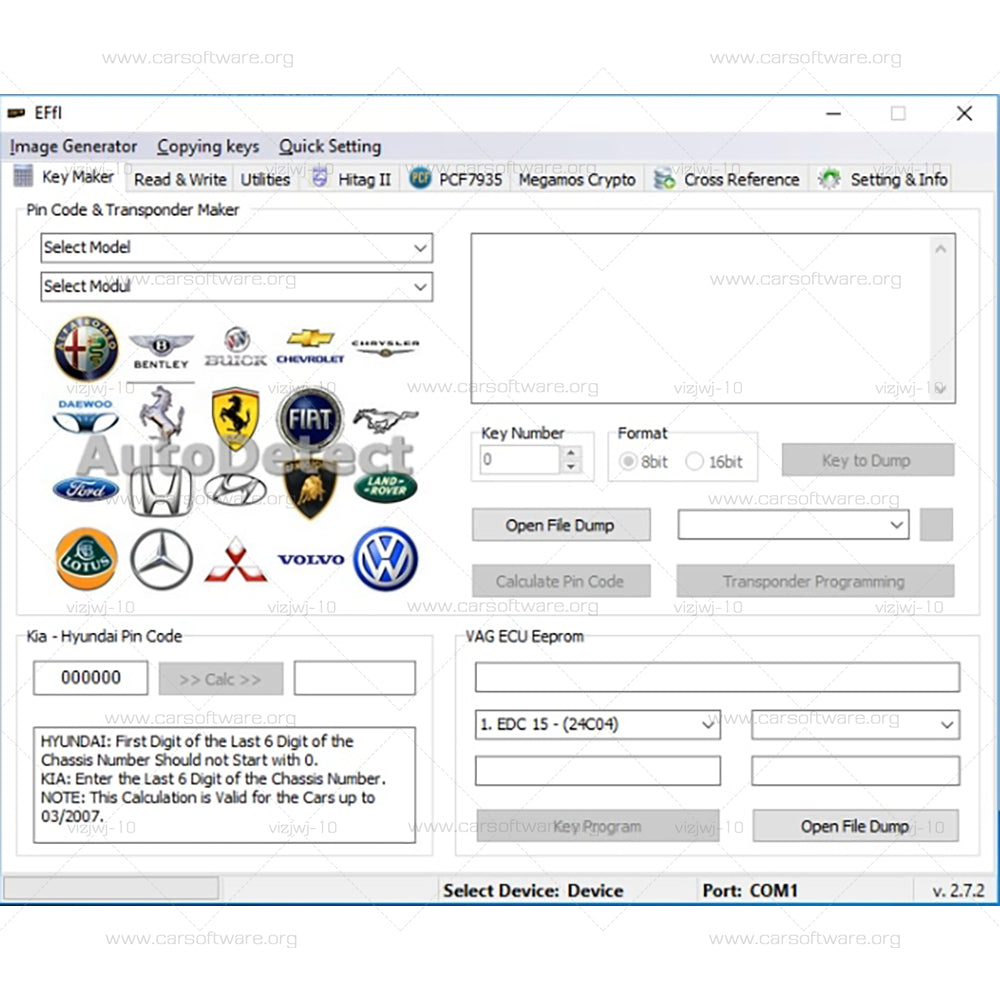Click the Key Program button

[598, 826]
